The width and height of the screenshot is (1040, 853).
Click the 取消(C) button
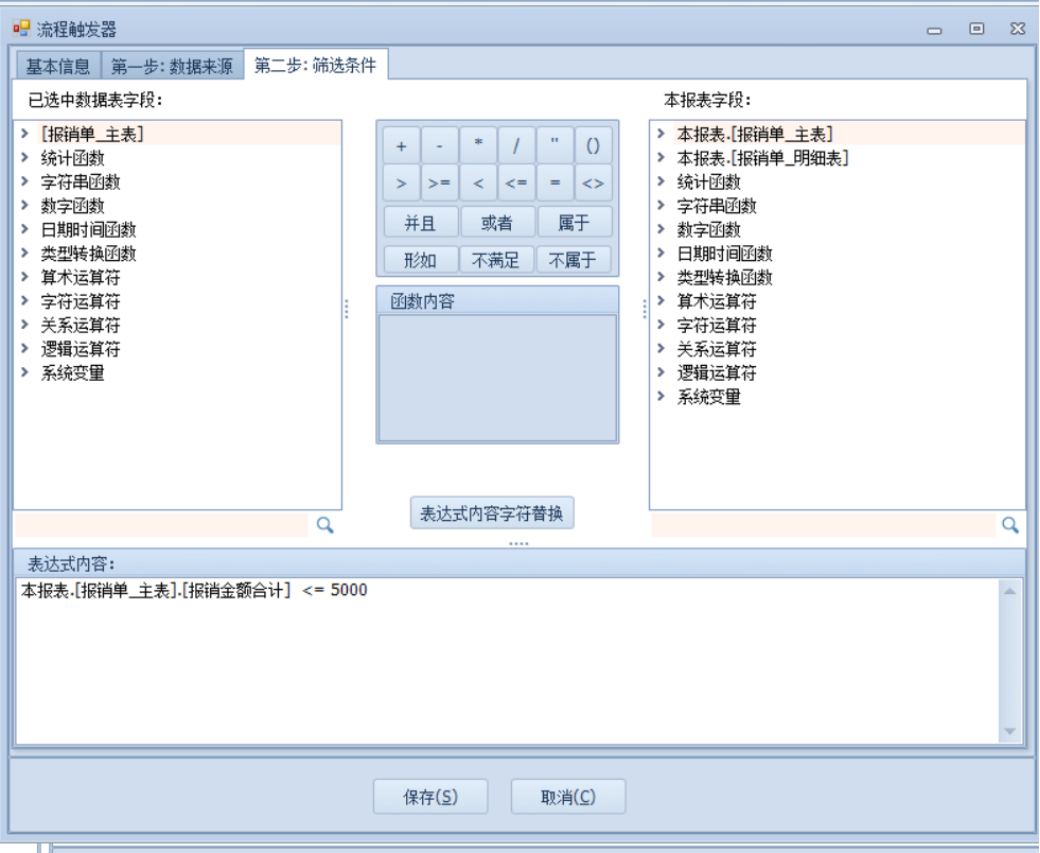pyautogui.click(x=568, y=797)
